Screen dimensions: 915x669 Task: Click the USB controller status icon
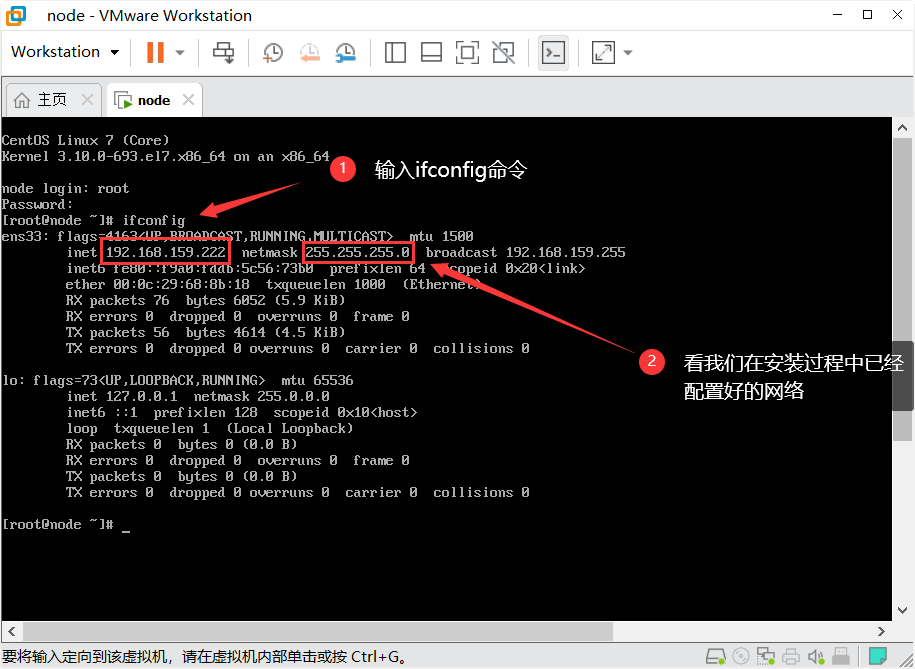click(840, 657)
